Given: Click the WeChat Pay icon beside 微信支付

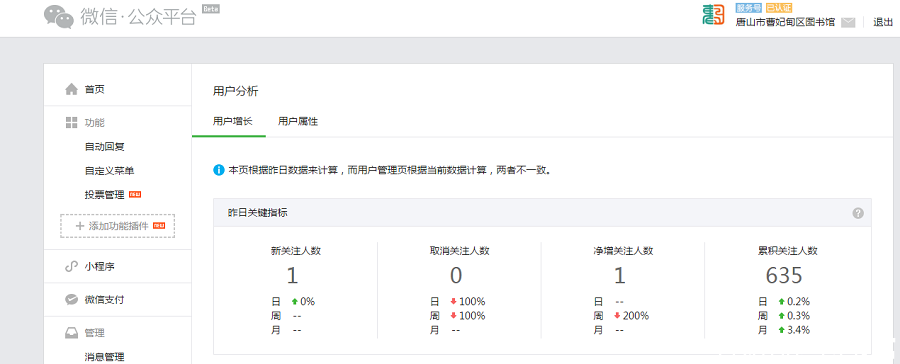Looking at the screenshot, I should (71, 300).
